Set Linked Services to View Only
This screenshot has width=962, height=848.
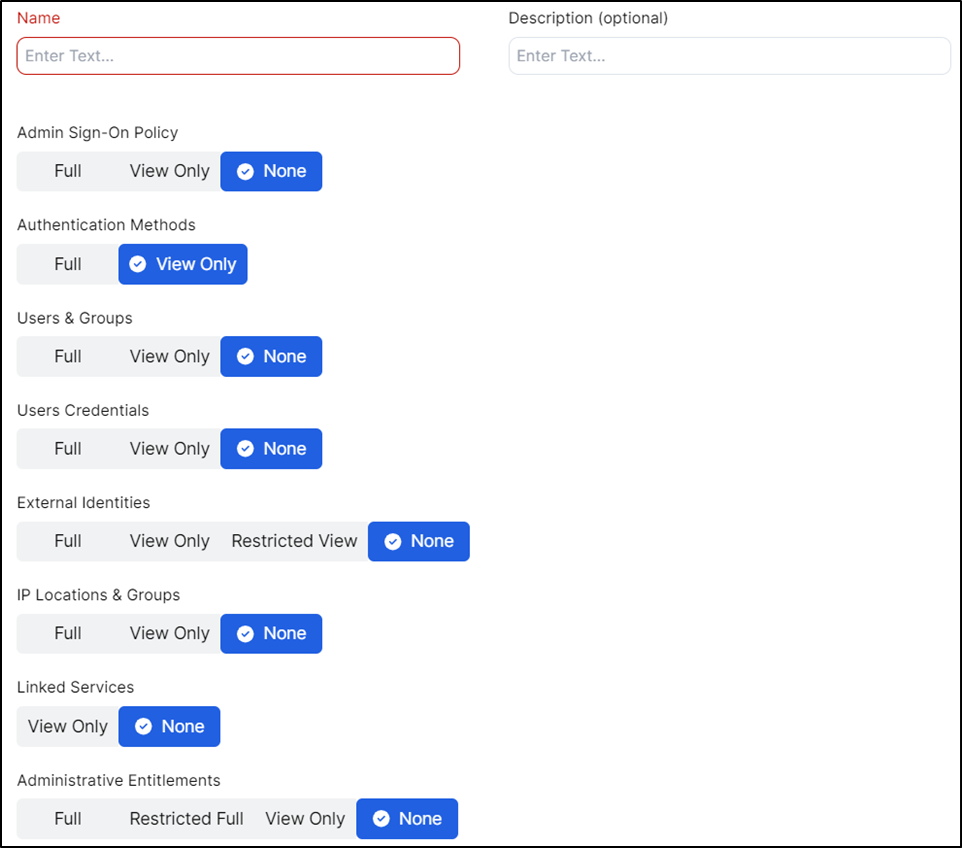pyautogui.click(x=68, y=726)
